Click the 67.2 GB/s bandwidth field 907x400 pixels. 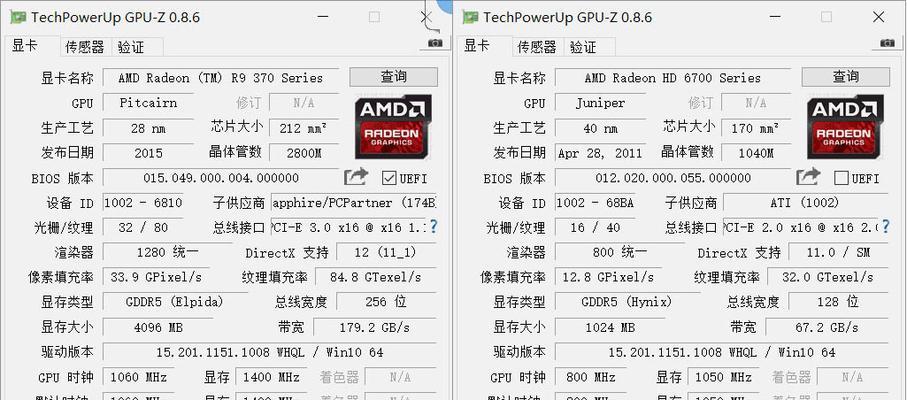coord(827,328)
